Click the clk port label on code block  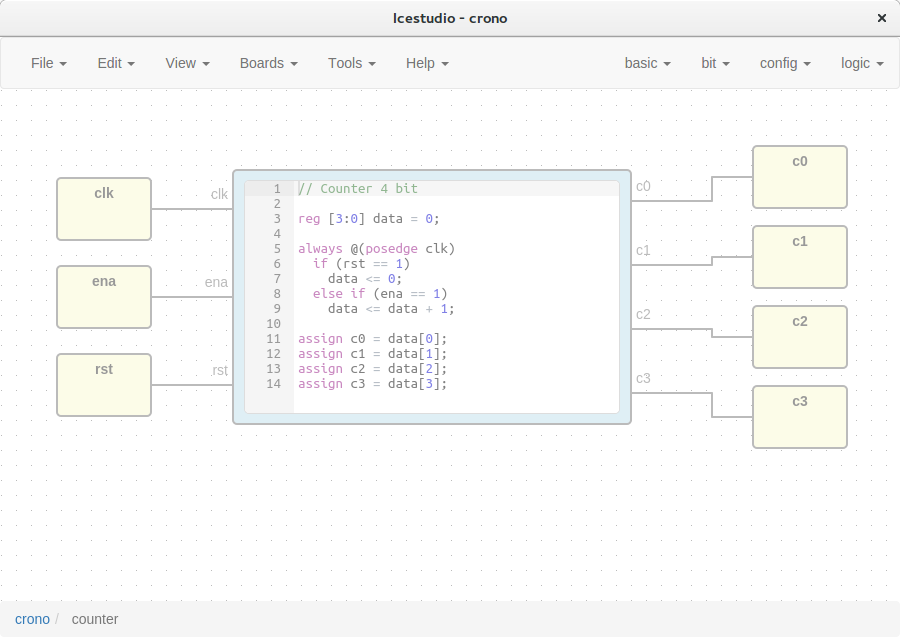point(219,195)
